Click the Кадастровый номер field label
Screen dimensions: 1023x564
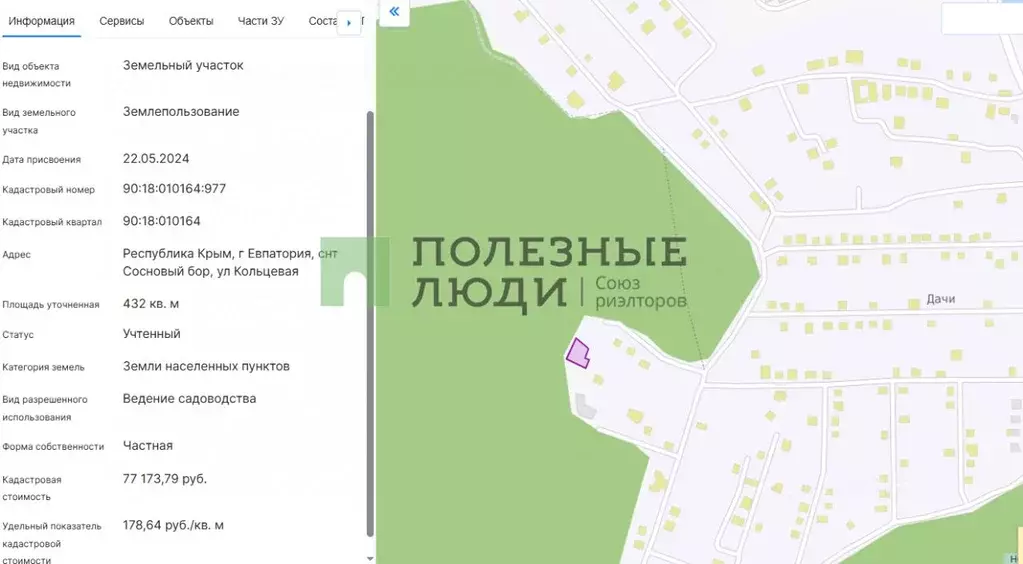tap(48, 190)
